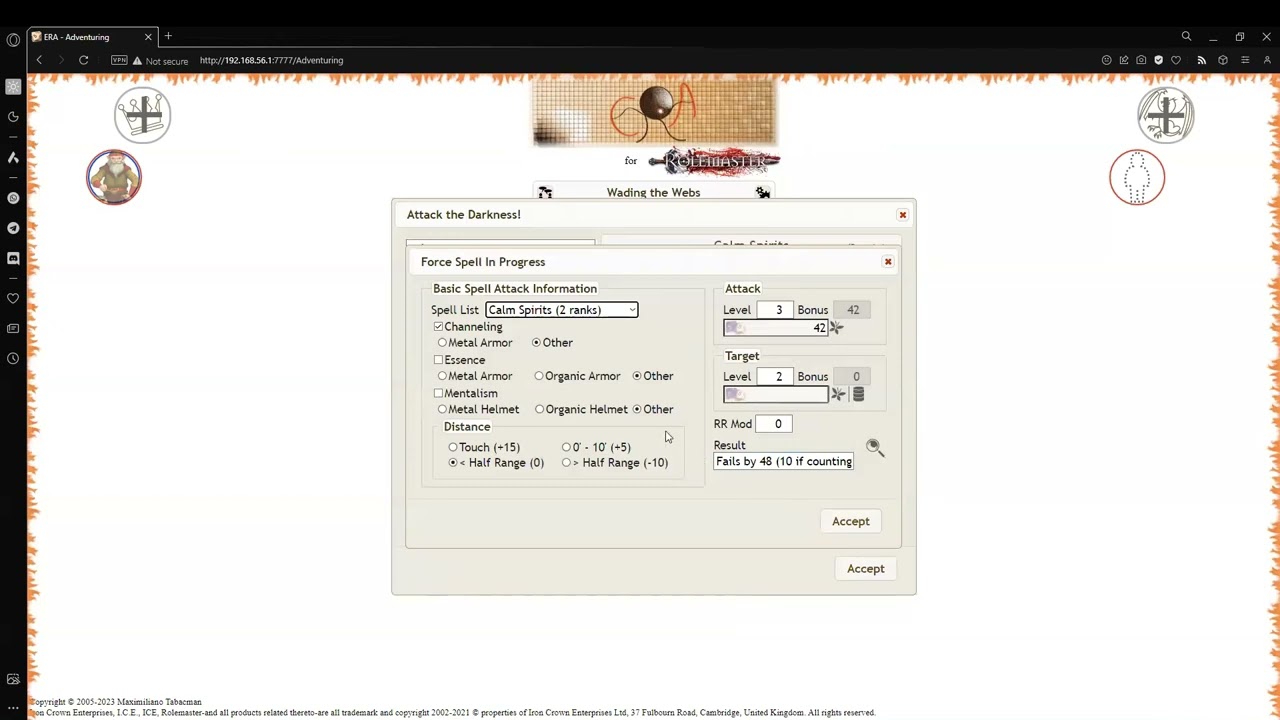Image resolution: width=1280 pixels, height=720 pixels.
Task: Select 0' - 10' (+5) distance
Action: [x=567, y=447]
